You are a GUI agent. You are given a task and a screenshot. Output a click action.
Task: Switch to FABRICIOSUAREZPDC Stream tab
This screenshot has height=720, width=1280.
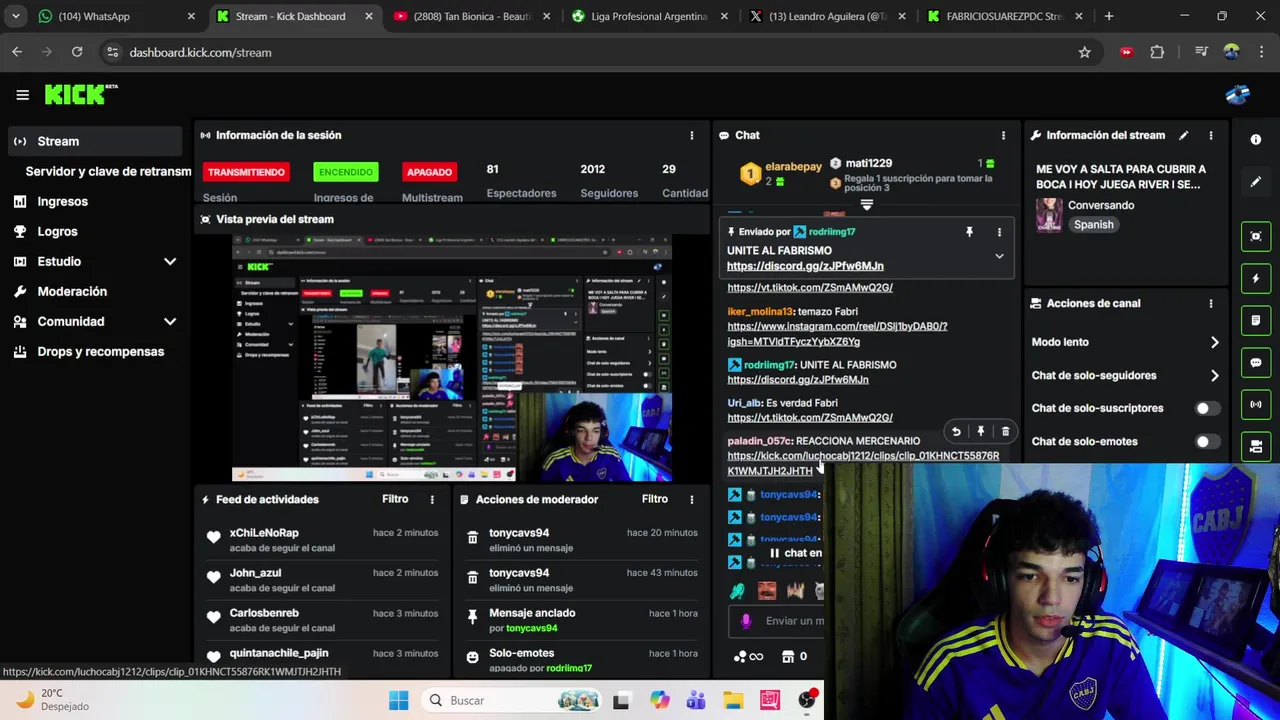point(1004,16)
